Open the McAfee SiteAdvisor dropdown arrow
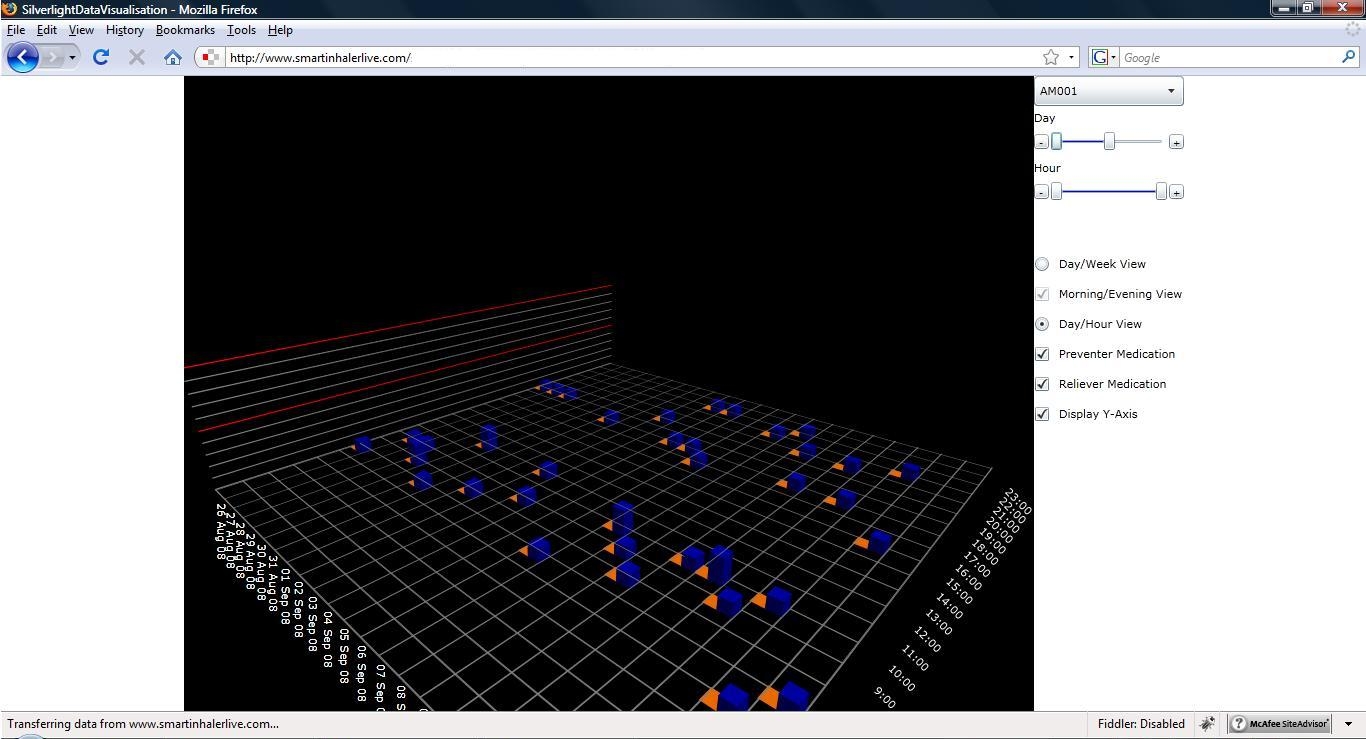 click(1348, 724)
